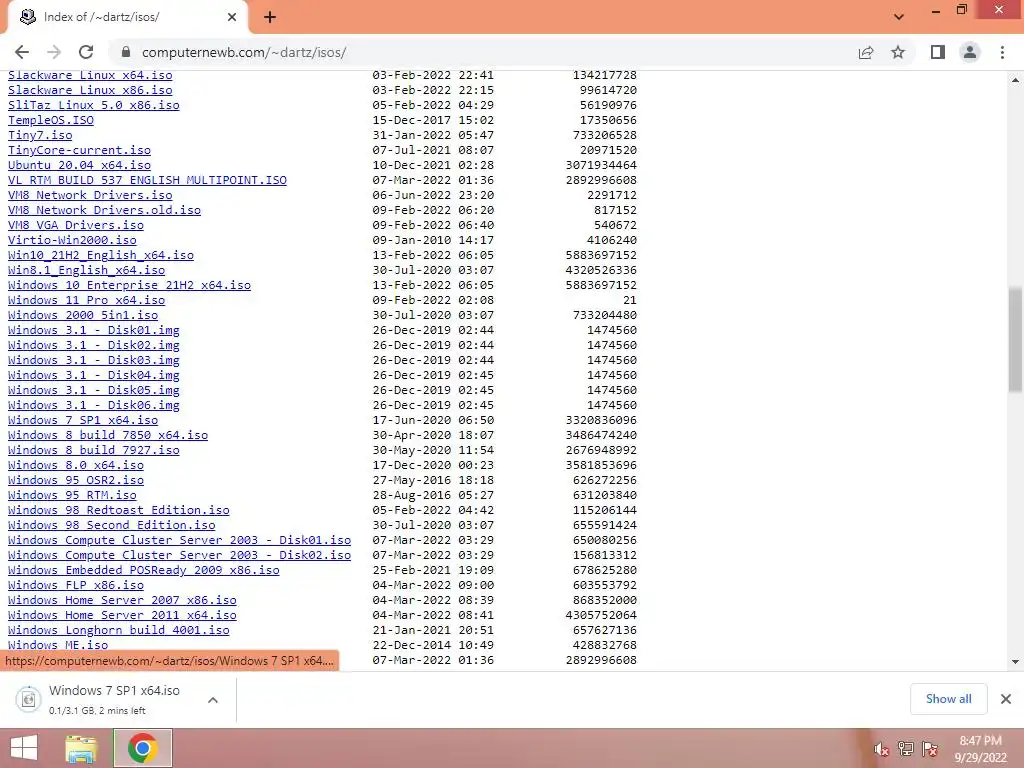Open Windows 10 Enterprise 21H2 x64.iso

point(129,285)
